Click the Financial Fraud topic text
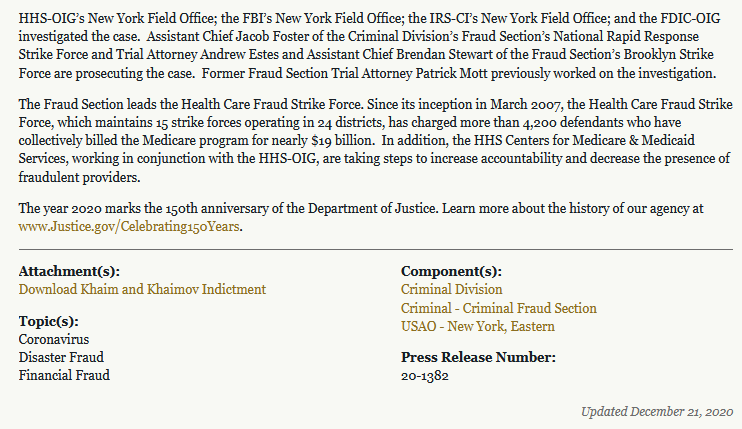The image size is (742, 429). click(x=64, y=375)
